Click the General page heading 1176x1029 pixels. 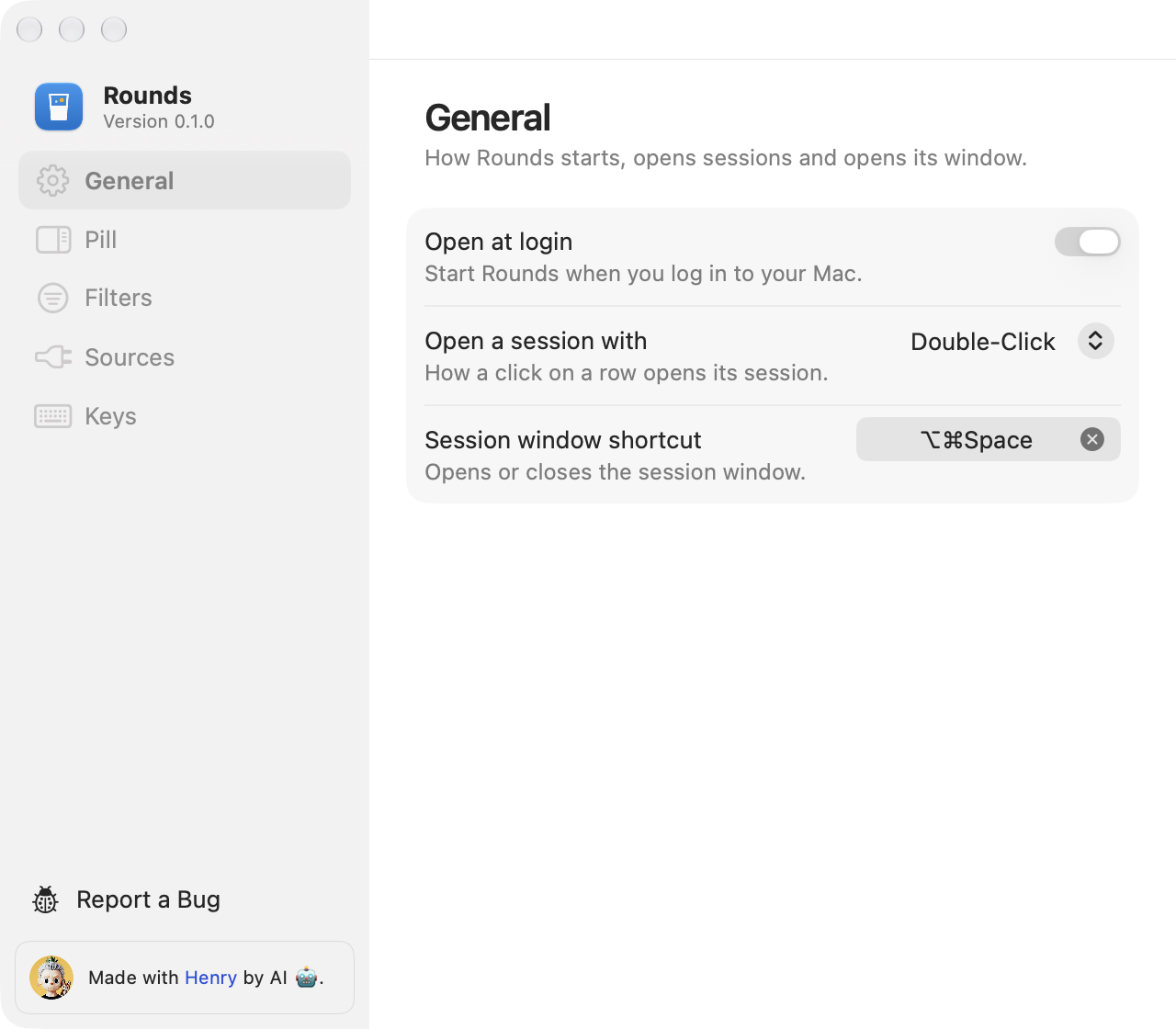point(488,118)
